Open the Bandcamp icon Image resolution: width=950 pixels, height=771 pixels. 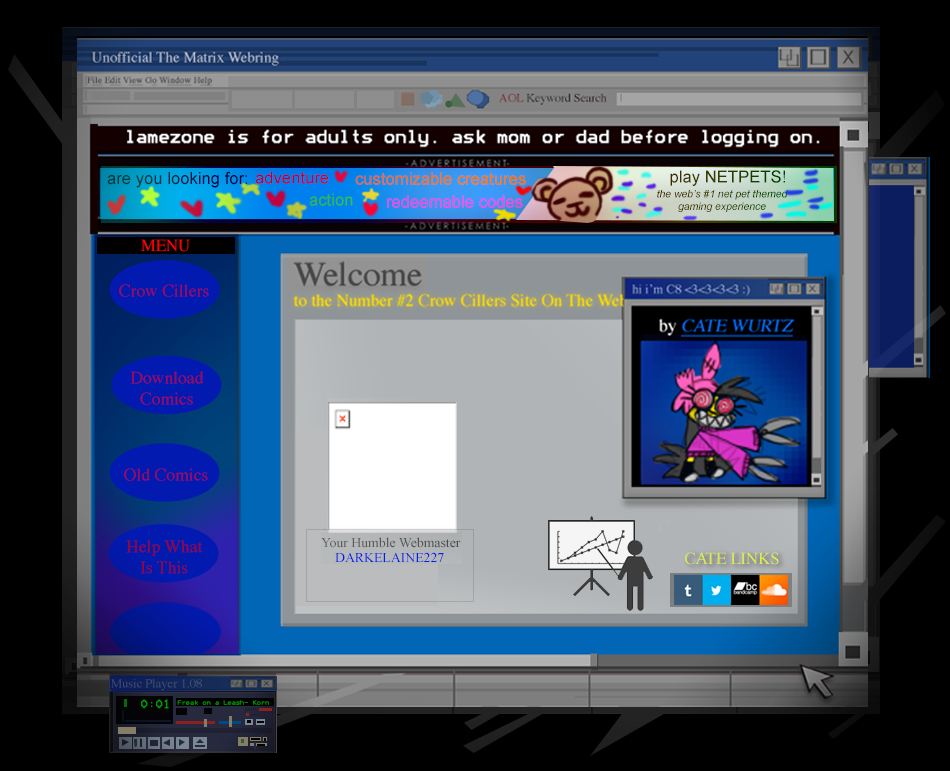point(745,590)
